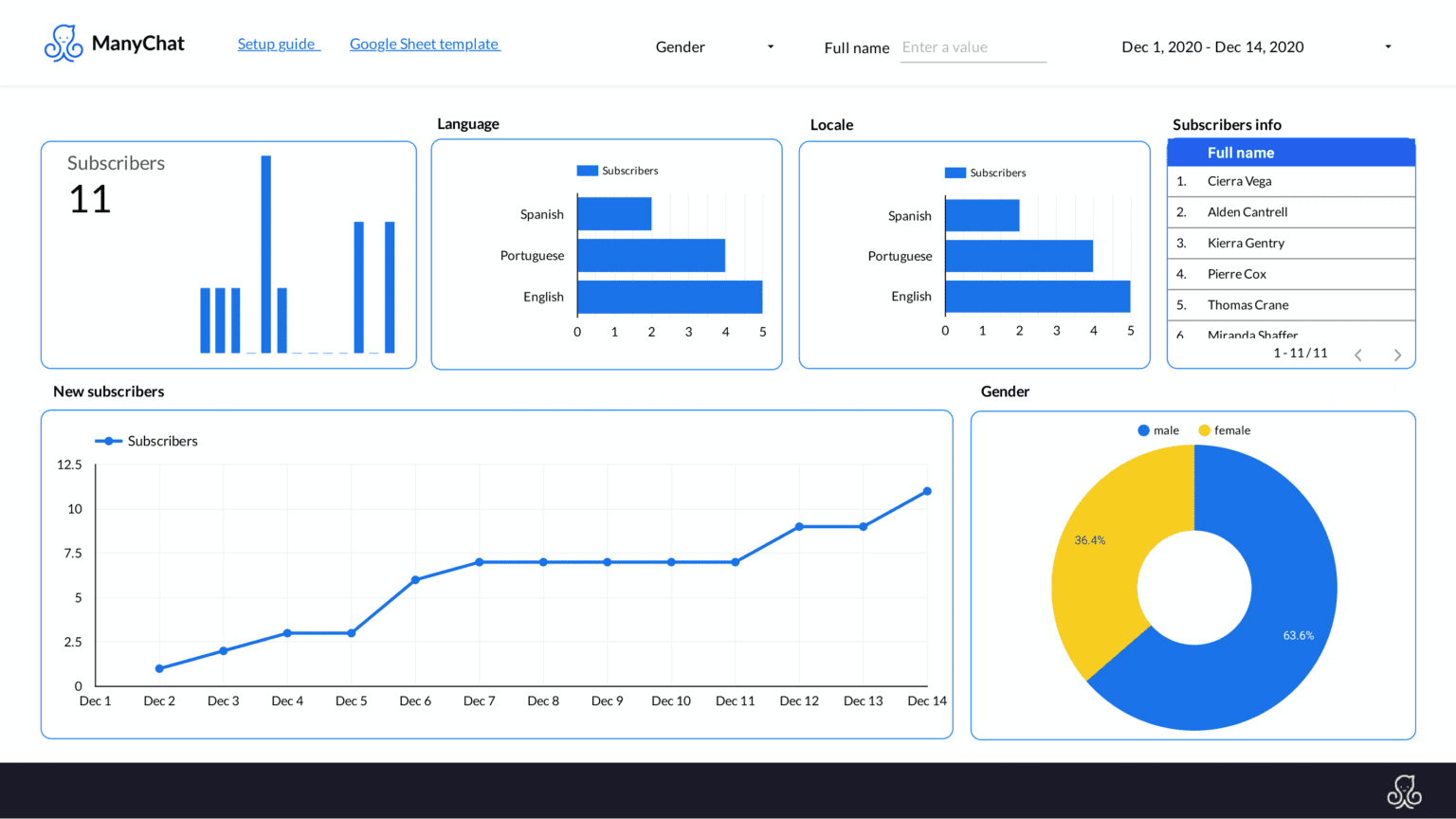Click the blue Subscribers legend swatch on Language chart
1456x819 pixels.
click(x=588, y=170)
